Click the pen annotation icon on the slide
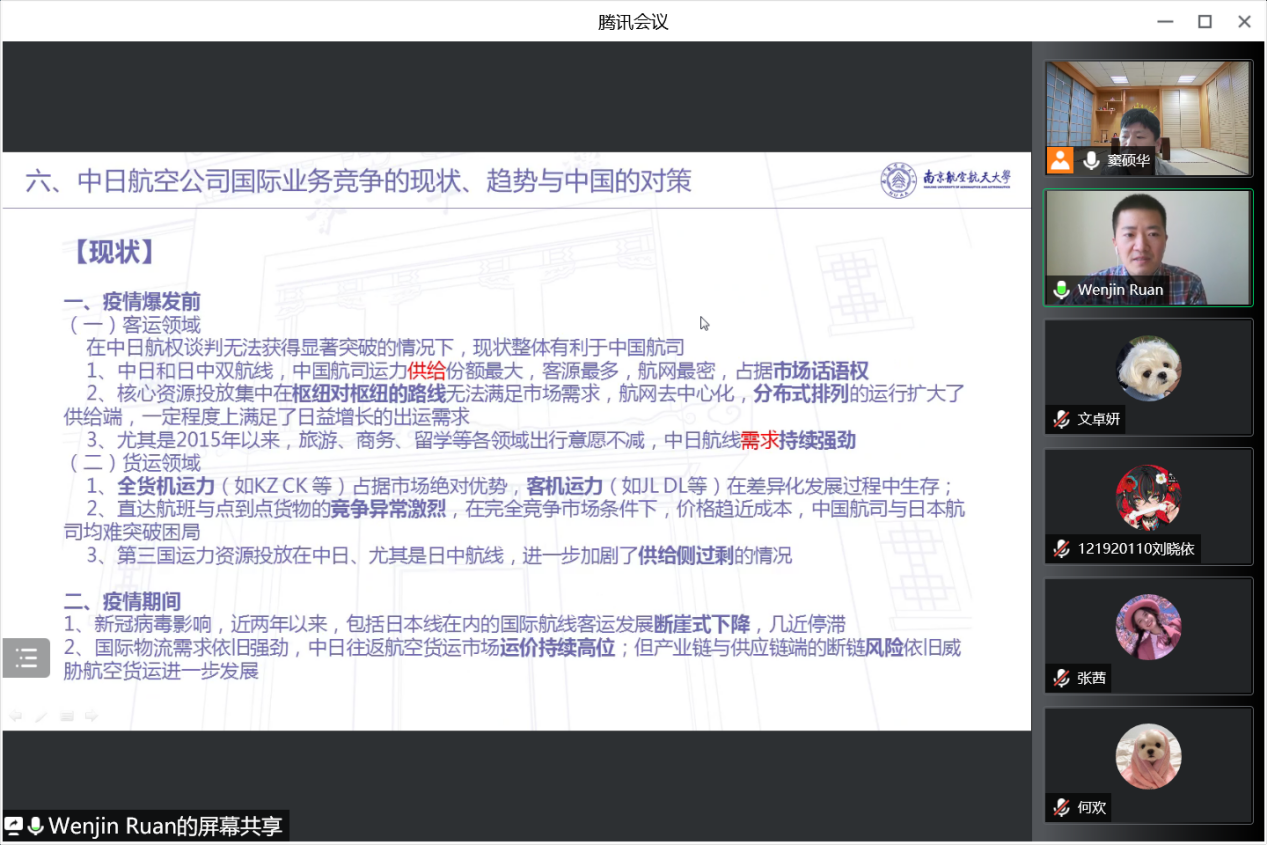 [41, 716]
